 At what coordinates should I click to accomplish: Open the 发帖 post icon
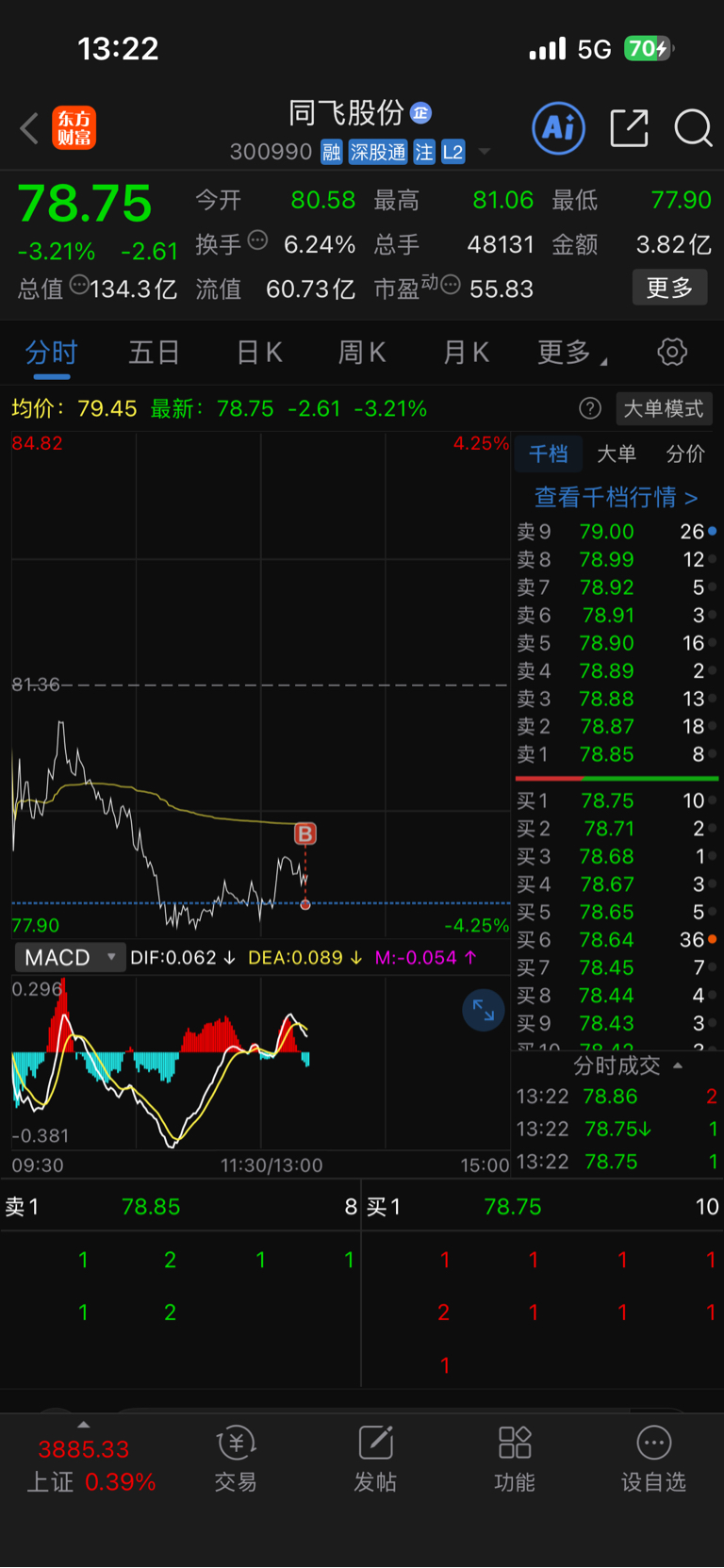[x=375, y=1460]
